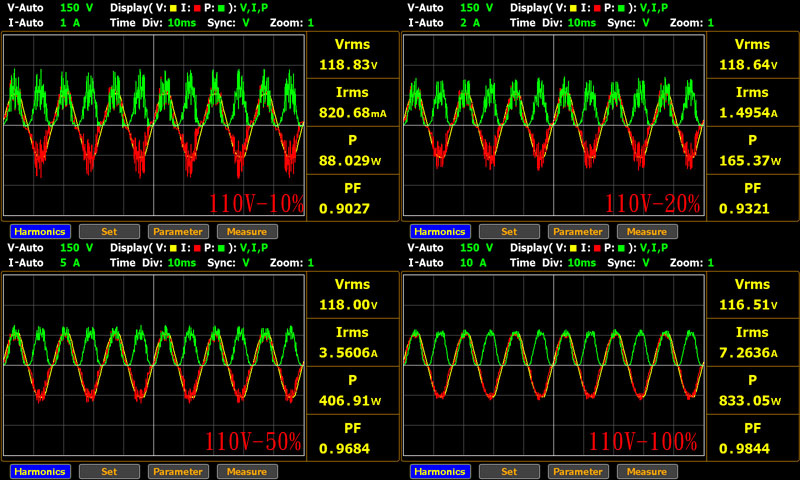
Task: Click Set below the 110V-100% waveform
Action: [509, 472]
